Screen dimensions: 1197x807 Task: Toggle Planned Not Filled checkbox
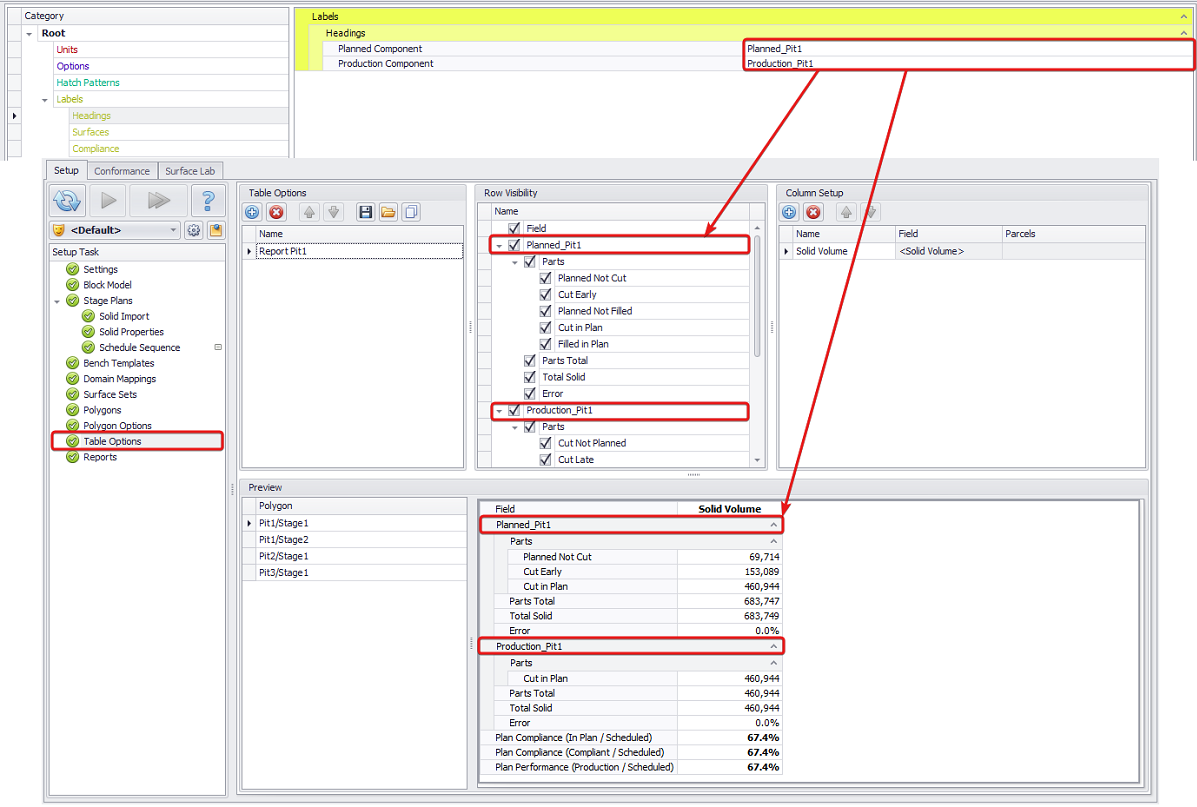click(545, 311)
